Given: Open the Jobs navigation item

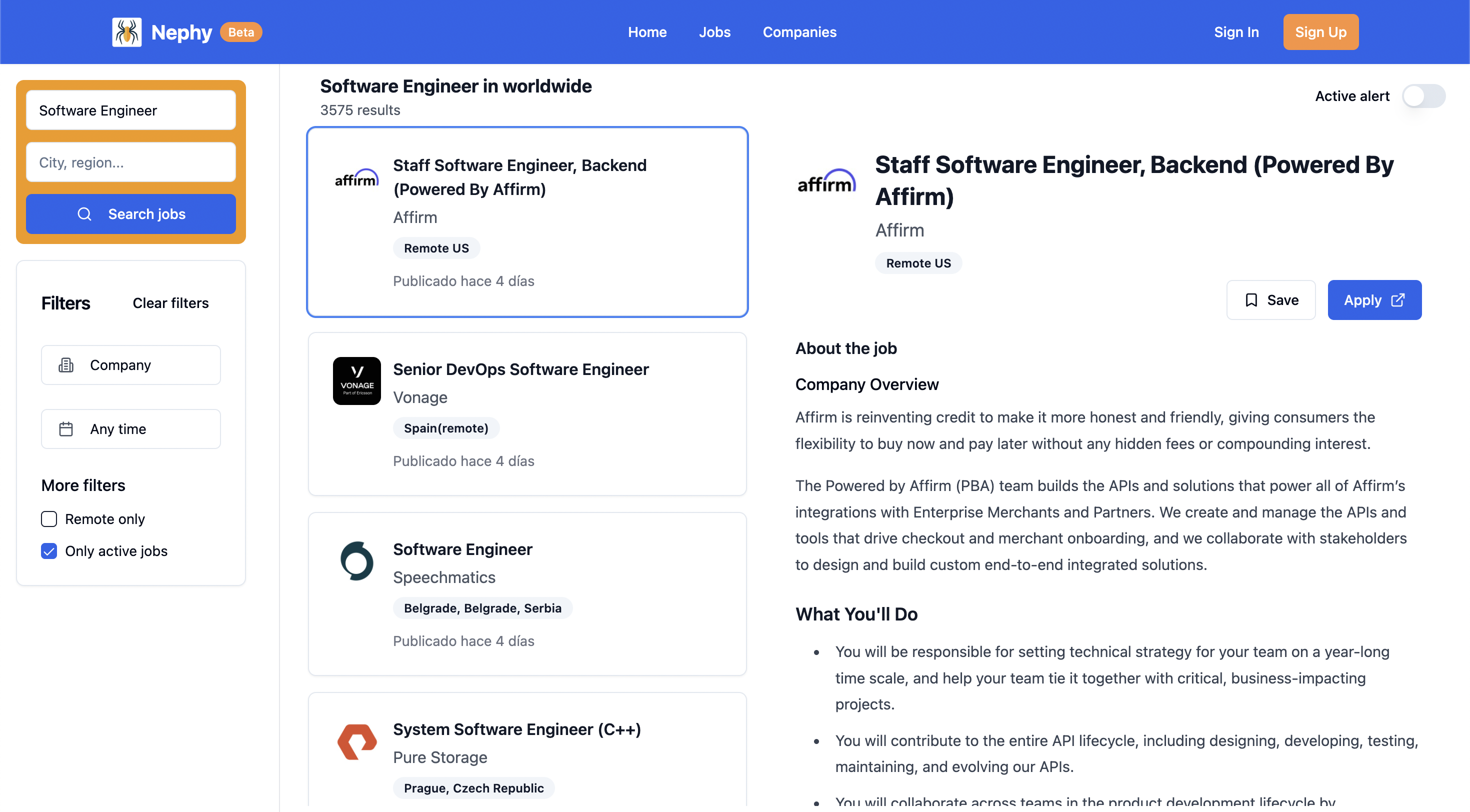Looking at the screenshot, I should [714, 32].
